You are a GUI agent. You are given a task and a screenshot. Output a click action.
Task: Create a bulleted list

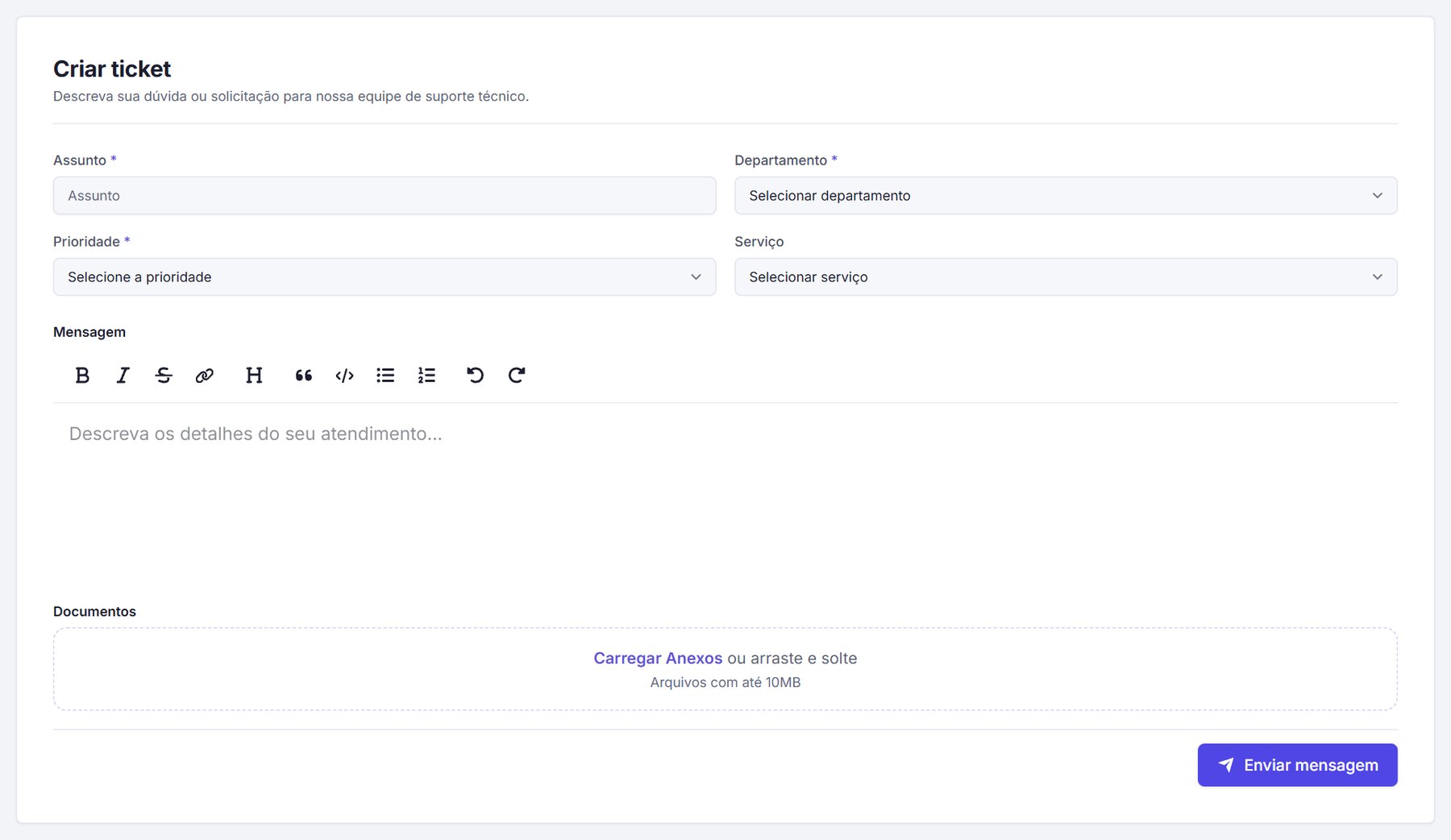(x=385, y=375)
